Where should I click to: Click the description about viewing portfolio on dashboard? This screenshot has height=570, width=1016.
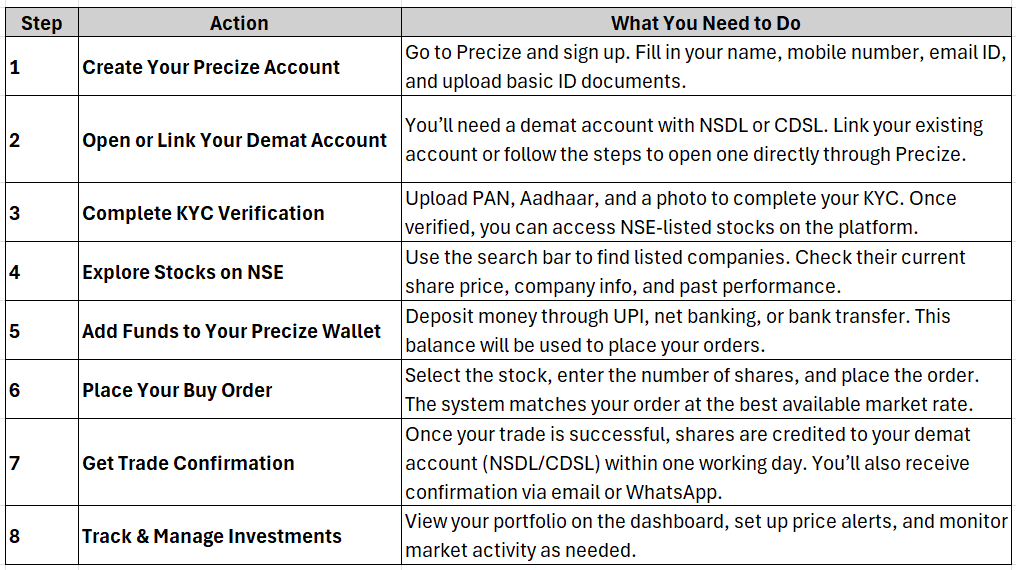coord(705,536)
